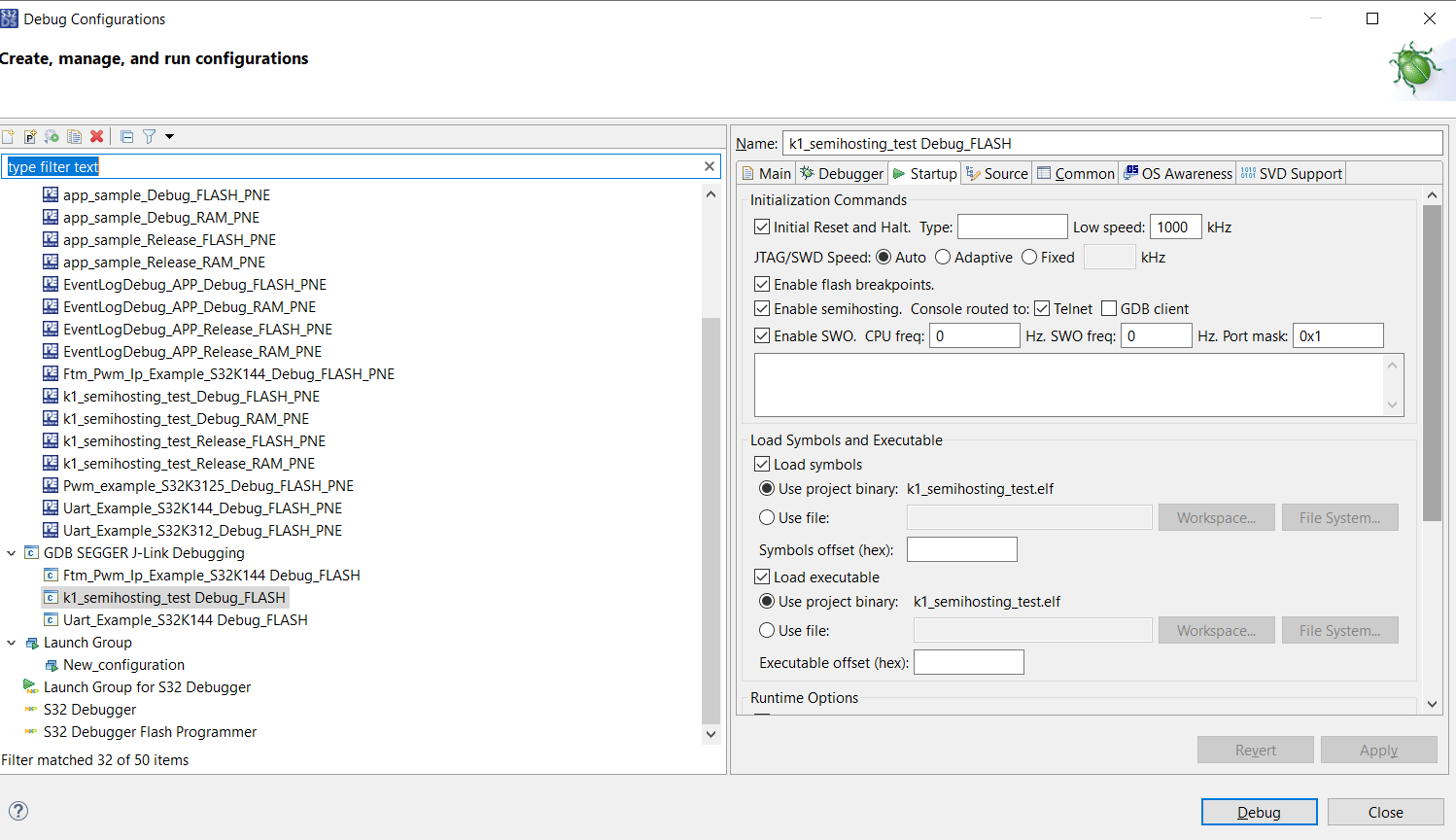Duplicate the selected launch configuration
1456x840 pixels.
pyautogui.click(x=74, y=137)
